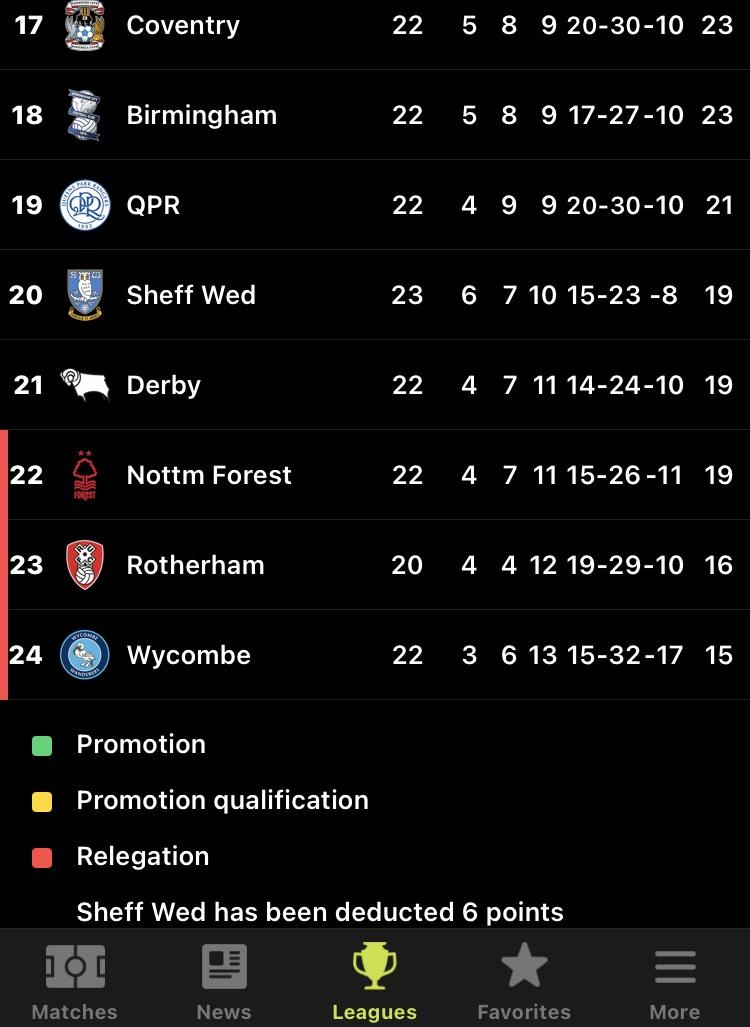Tap the News newspaper icon
750x1027 pixels.
(x=224, y=966)
